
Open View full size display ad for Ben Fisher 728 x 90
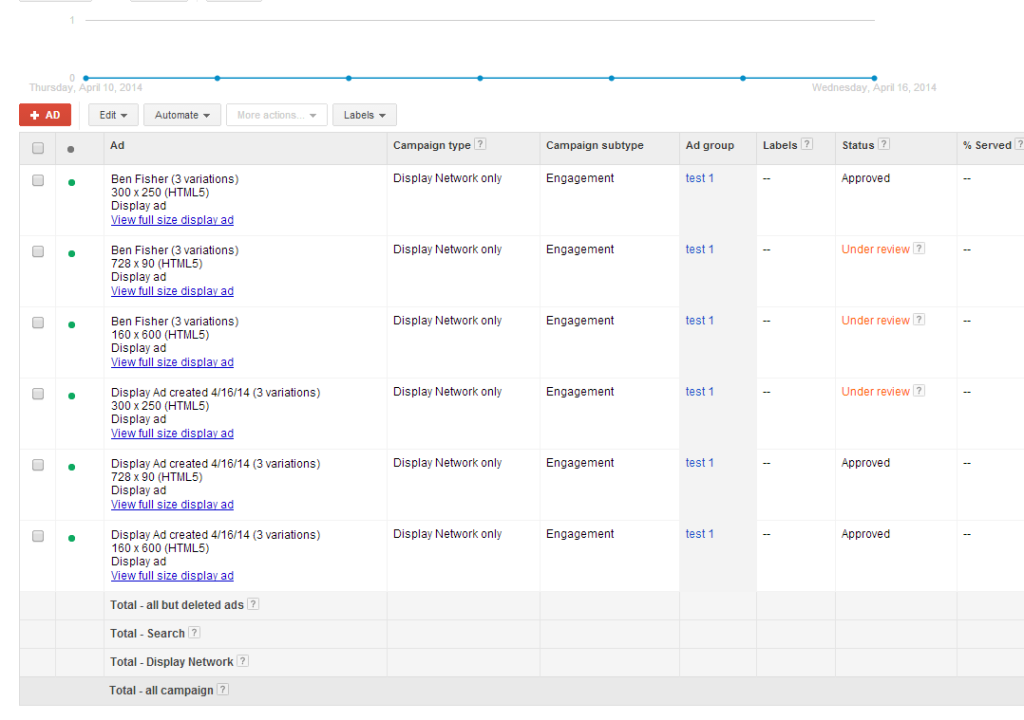pos(172,291)
